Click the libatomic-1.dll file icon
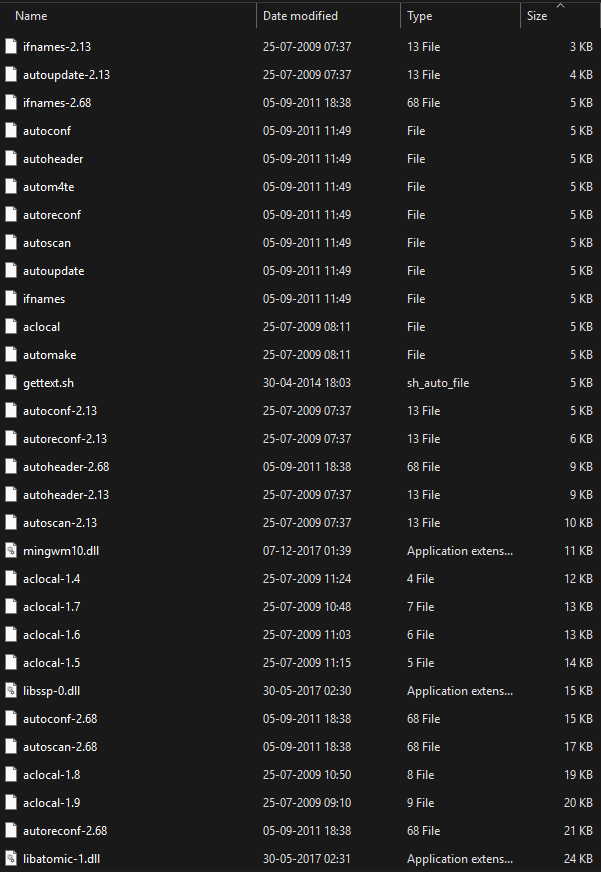 [x=11, y=859]
